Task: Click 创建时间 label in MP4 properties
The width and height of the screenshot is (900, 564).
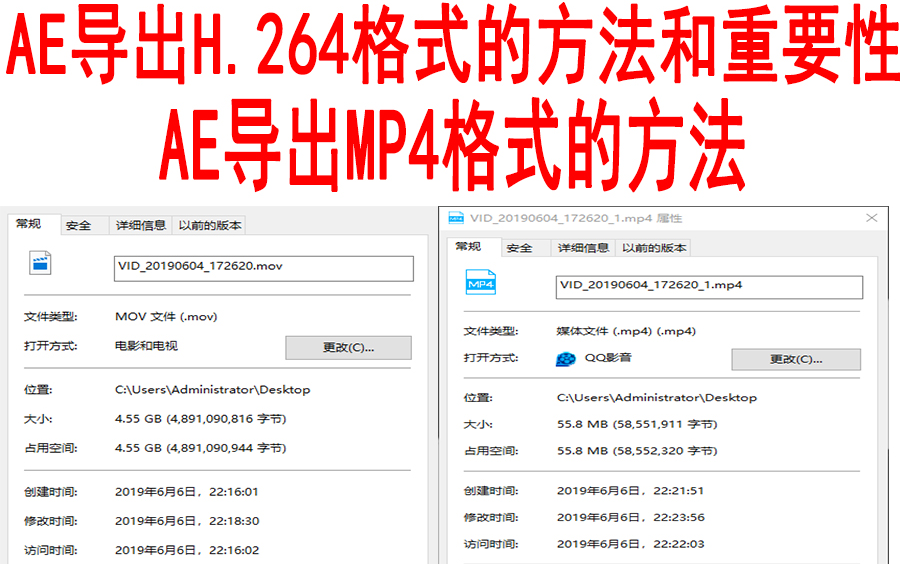Action: tap(491, 491)
